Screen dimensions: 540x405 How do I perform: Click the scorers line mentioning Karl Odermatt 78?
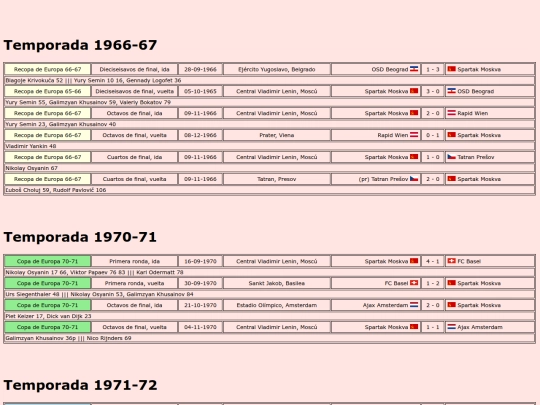270,272
